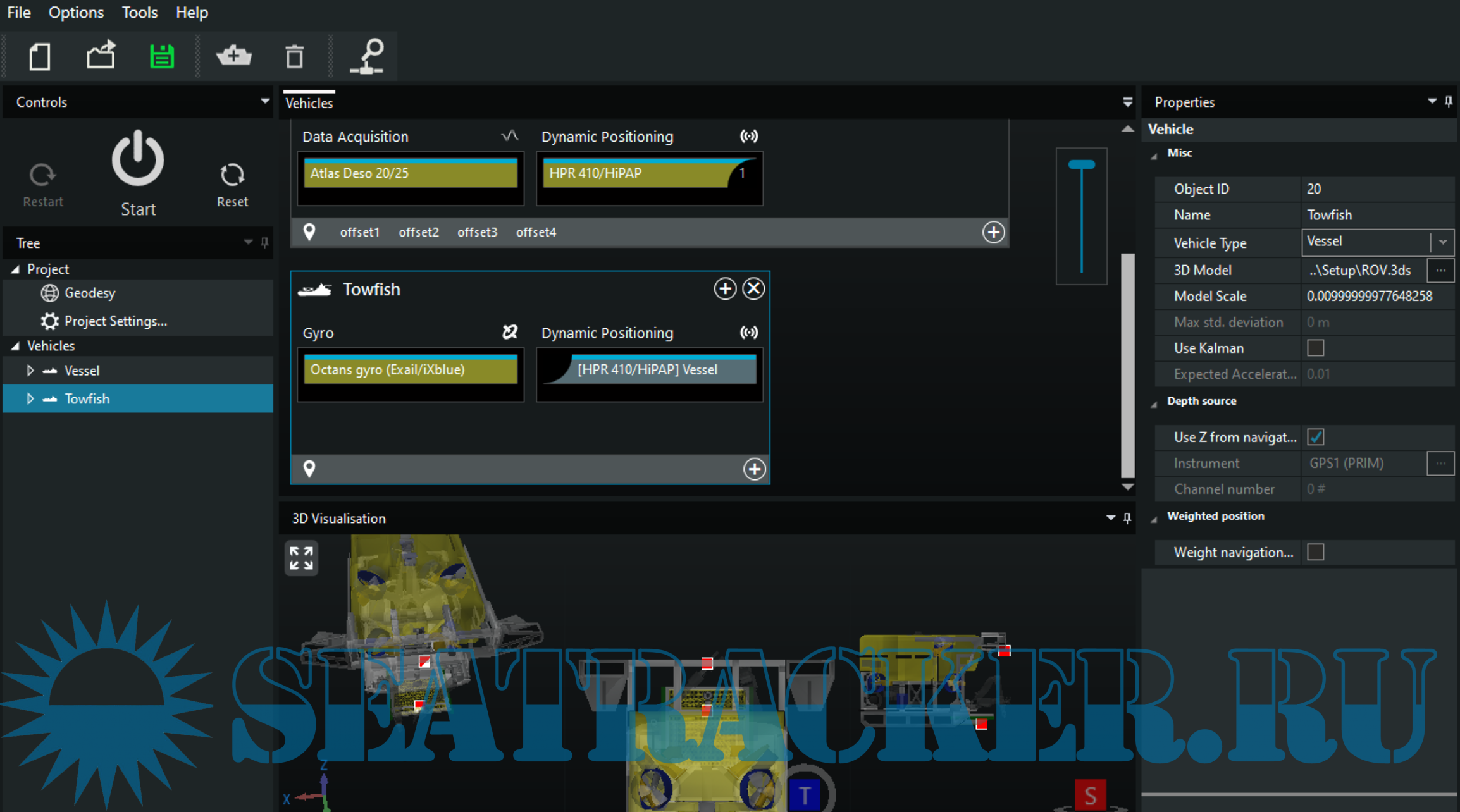Viewport: 1460px width, 812px height.
Task: Open the Tools menu
Action: (x=139, y=13)
